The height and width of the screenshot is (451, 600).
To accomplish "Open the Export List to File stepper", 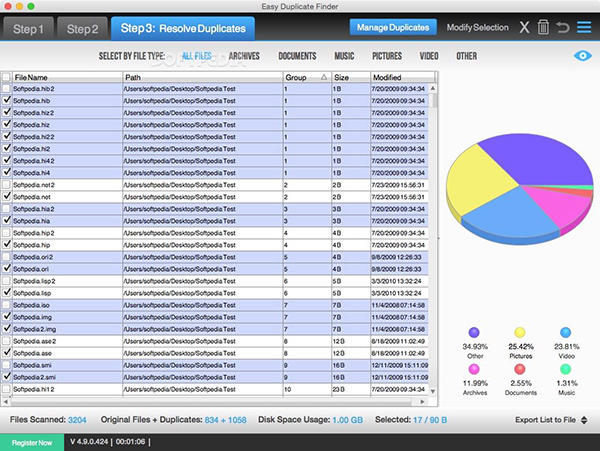I will tap(584, 420).
